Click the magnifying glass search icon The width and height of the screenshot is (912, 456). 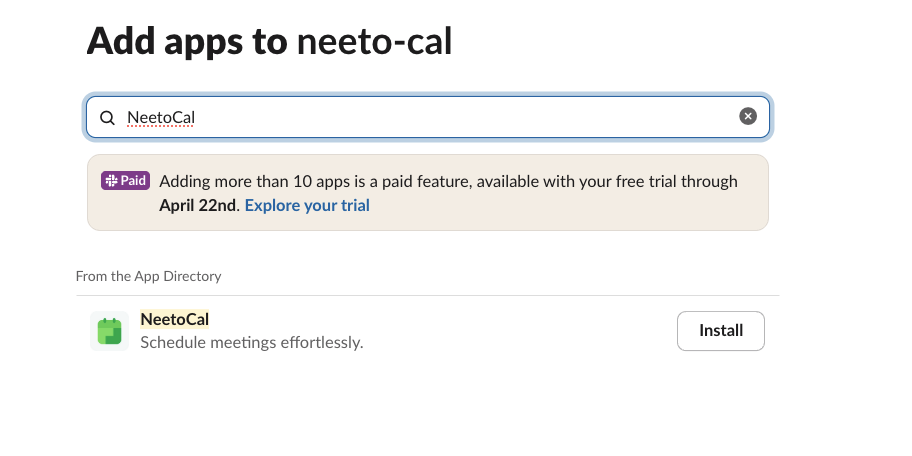click(x=107, y=117)
